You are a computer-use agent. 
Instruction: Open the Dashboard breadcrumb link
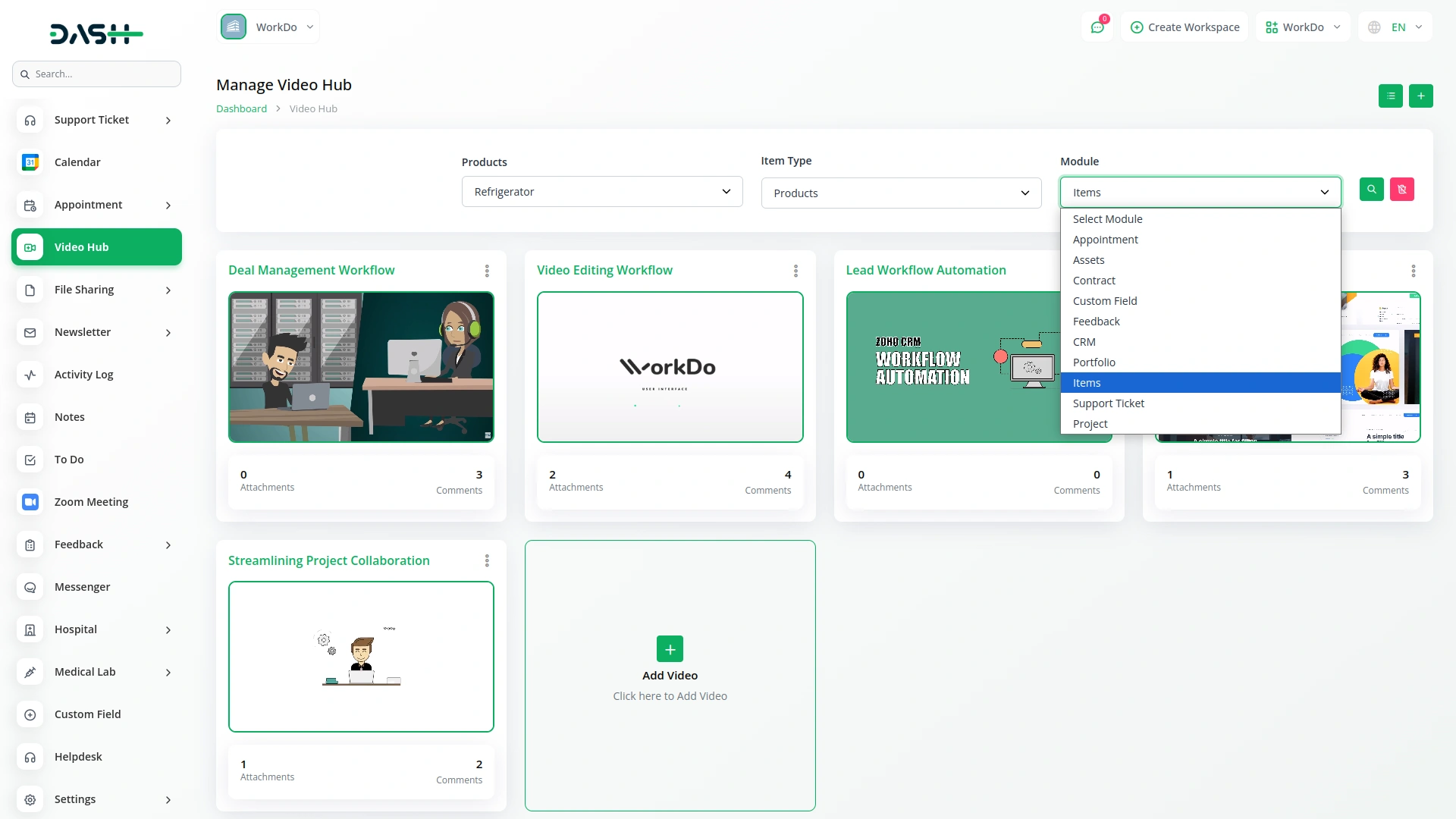pos(240,108)
